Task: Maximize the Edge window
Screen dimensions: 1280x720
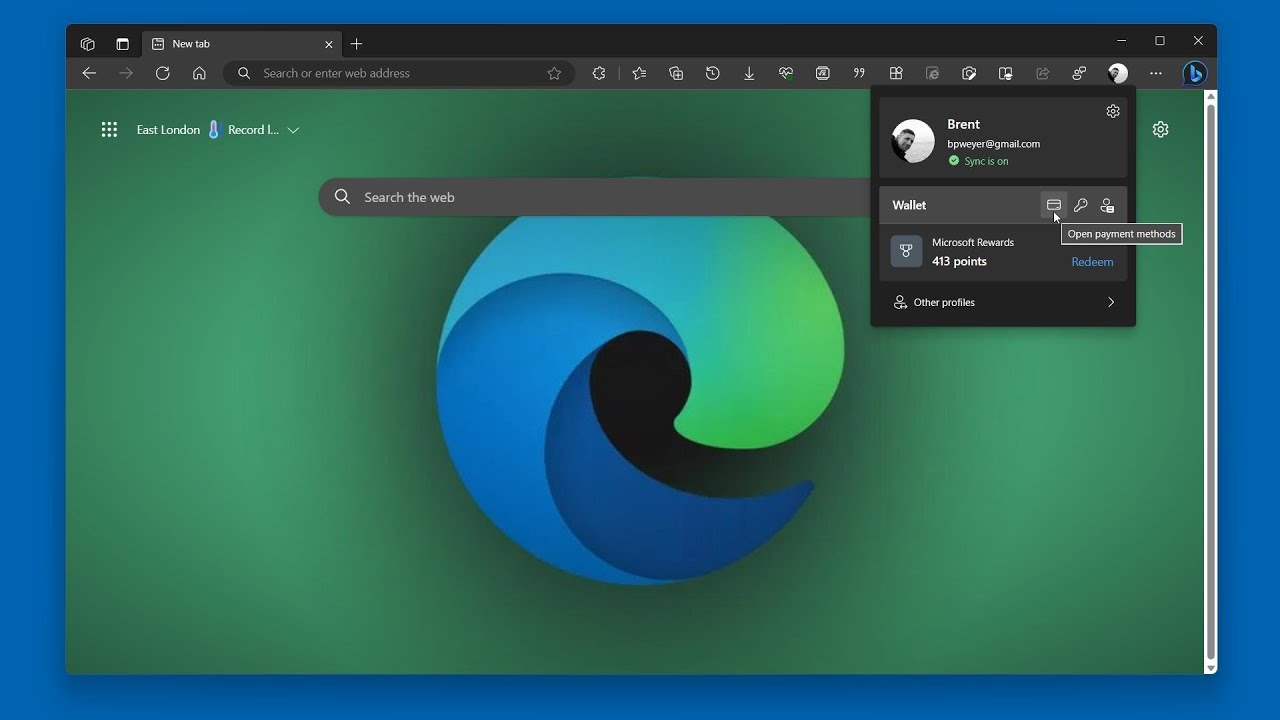Action: click(x=1160, y=41)
